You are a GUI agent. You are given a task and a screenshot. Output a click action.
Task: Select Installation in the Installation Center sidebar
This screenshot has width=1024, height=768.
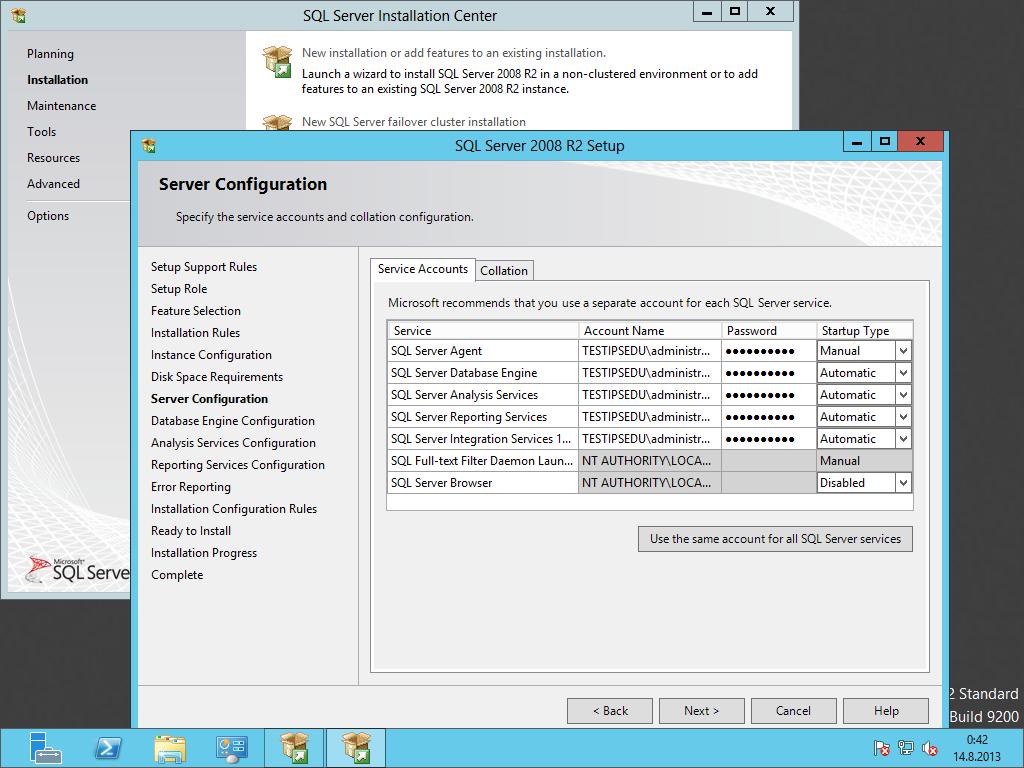coord(57,80)
